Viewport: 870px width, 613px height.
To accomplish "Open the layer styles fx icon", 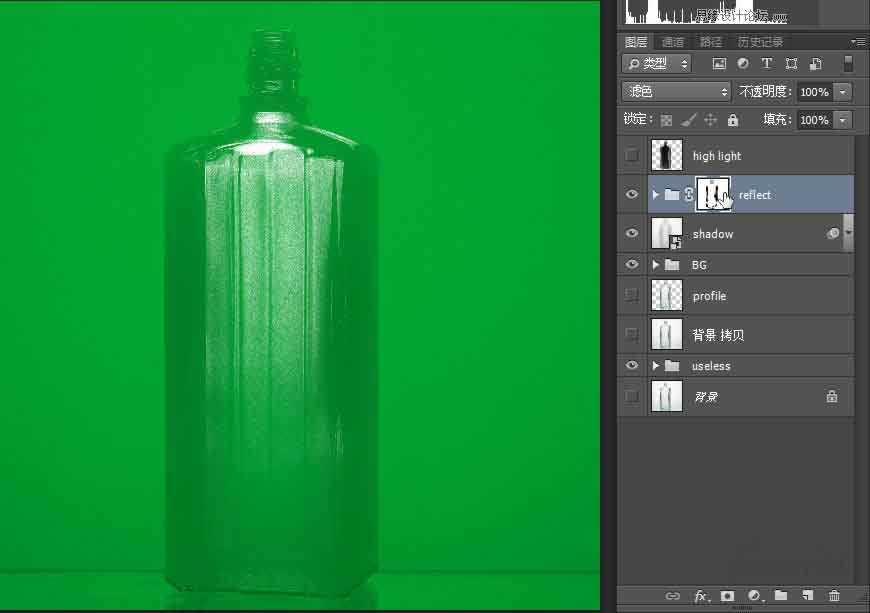I will pyautogui.click(x=701, y=596).
